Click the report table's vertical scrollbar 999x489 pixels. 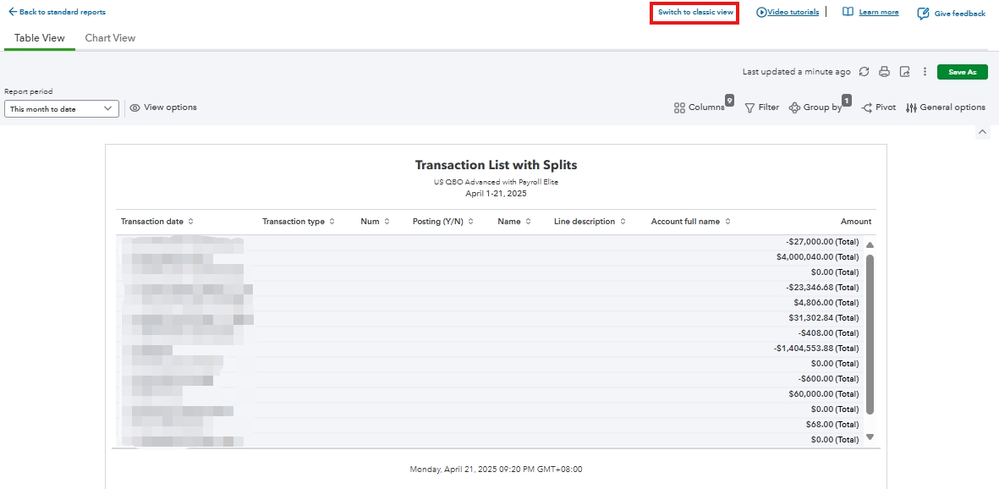869,335
